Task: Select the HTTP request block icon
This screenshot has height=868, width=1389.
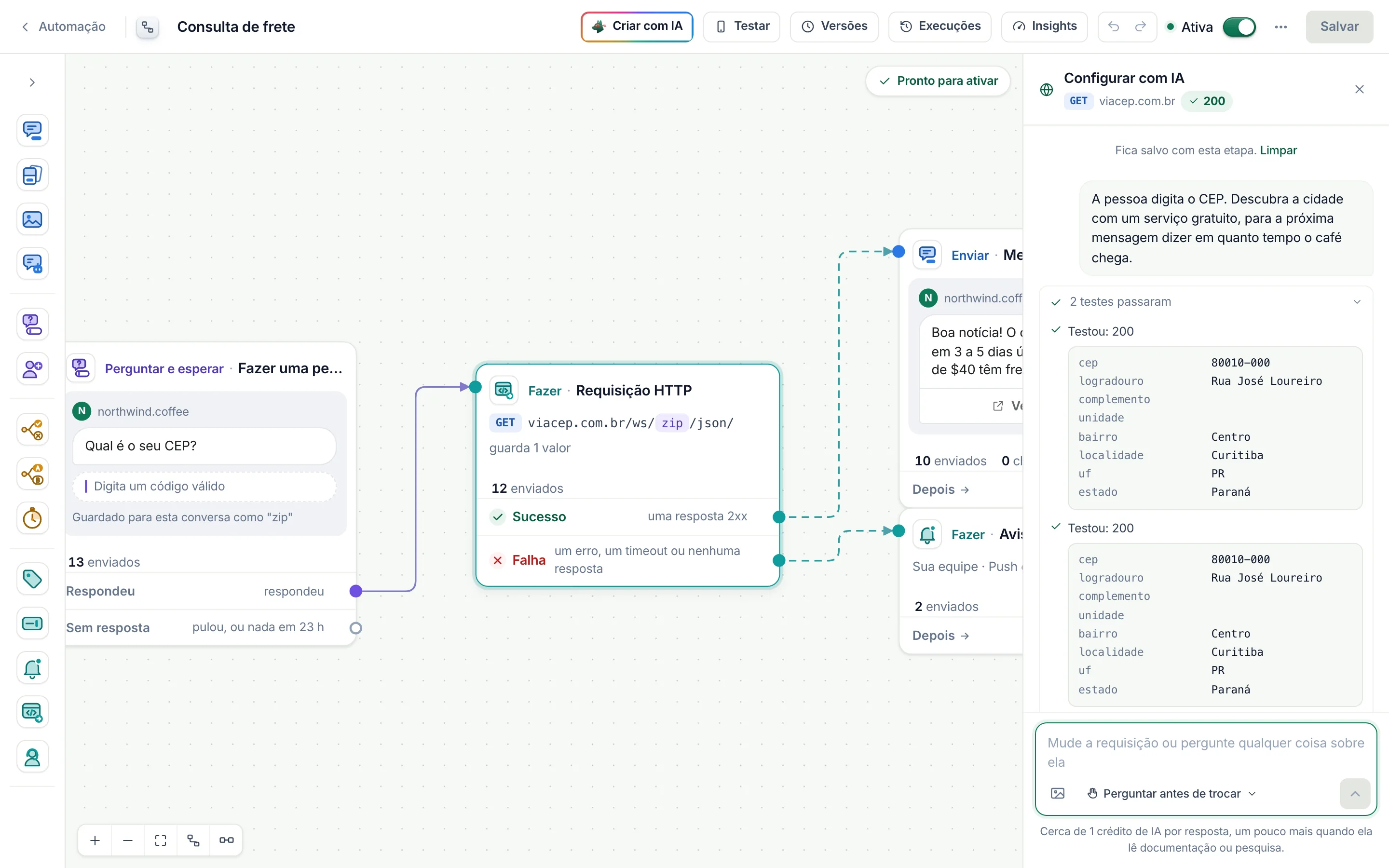Action: pos(32,712)
